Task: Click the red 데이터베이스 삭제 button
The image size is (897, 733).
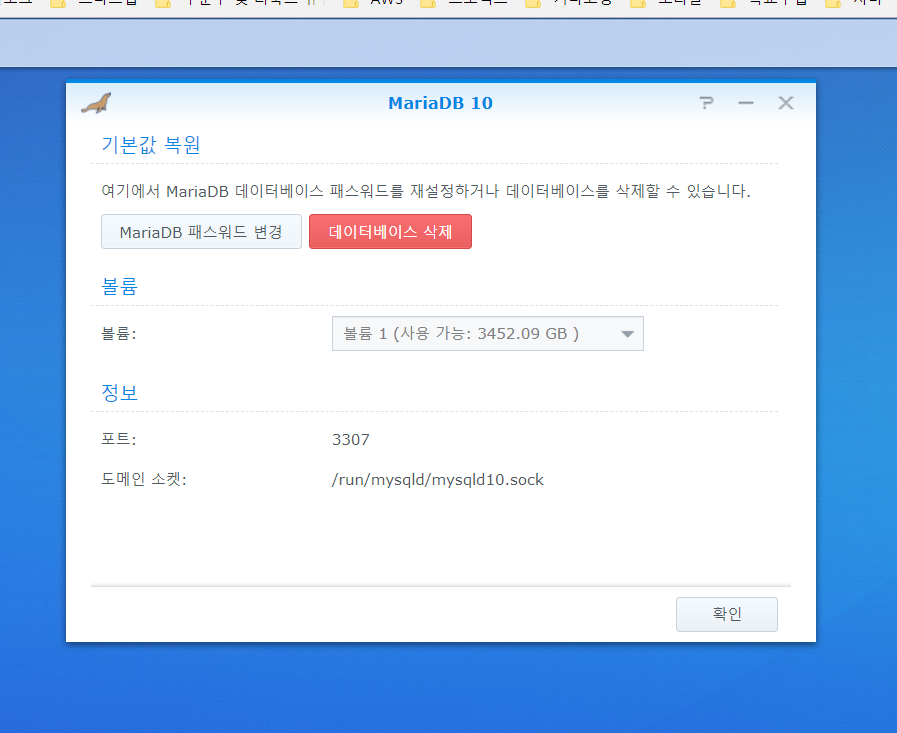Action: (x=390, y=232)
